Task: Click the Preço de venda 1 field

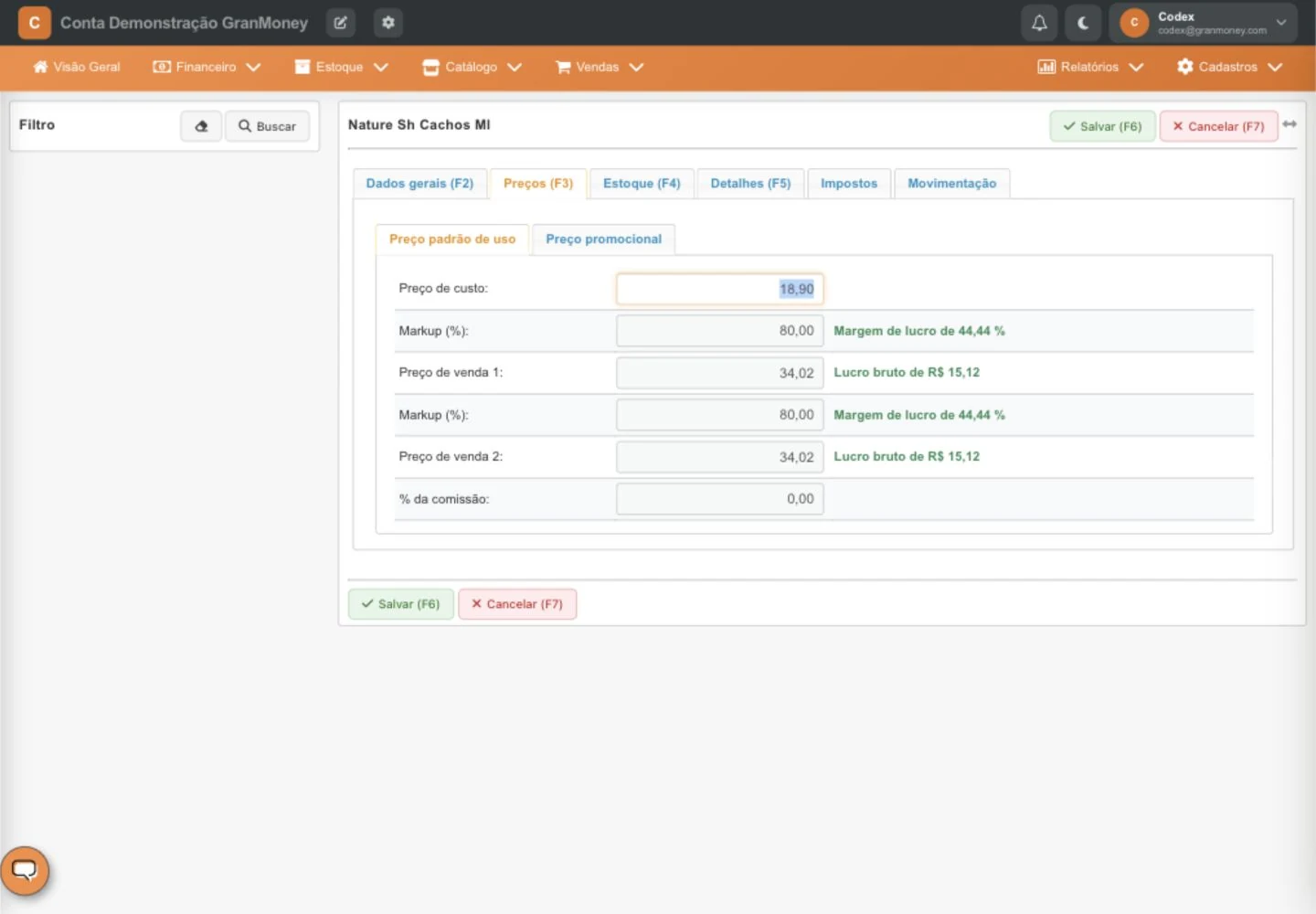Action: coord(720,373)
